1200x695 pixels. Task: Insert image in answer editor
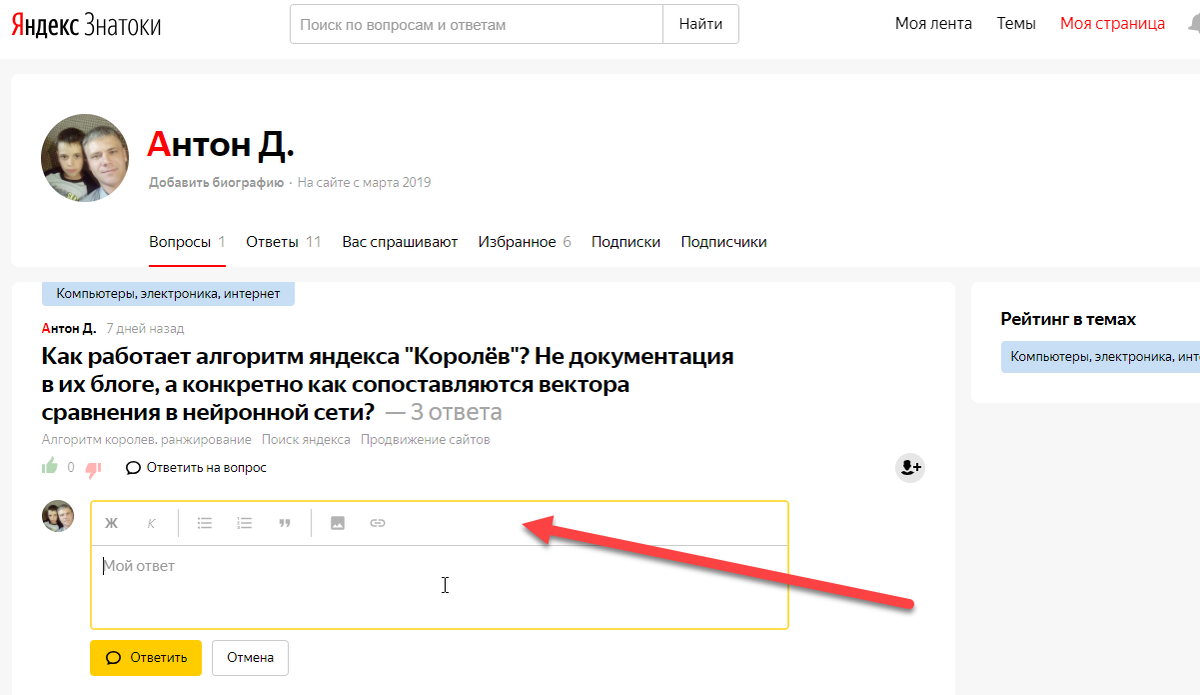[x=338, y=523]
